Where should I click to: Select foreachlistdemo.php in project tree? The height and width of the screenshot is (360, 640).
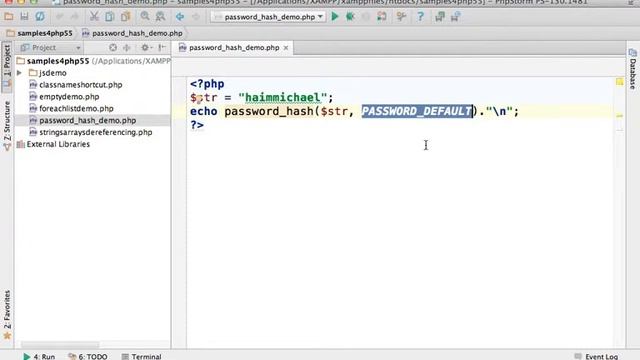coord(71,109)
